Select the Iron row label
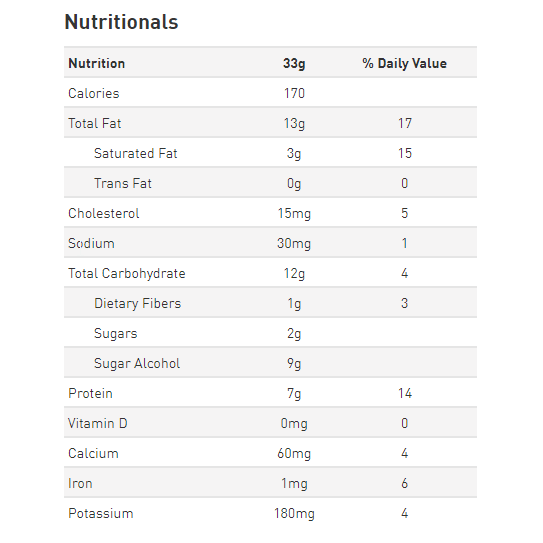The image size is (543, 543). coord(80,483)
